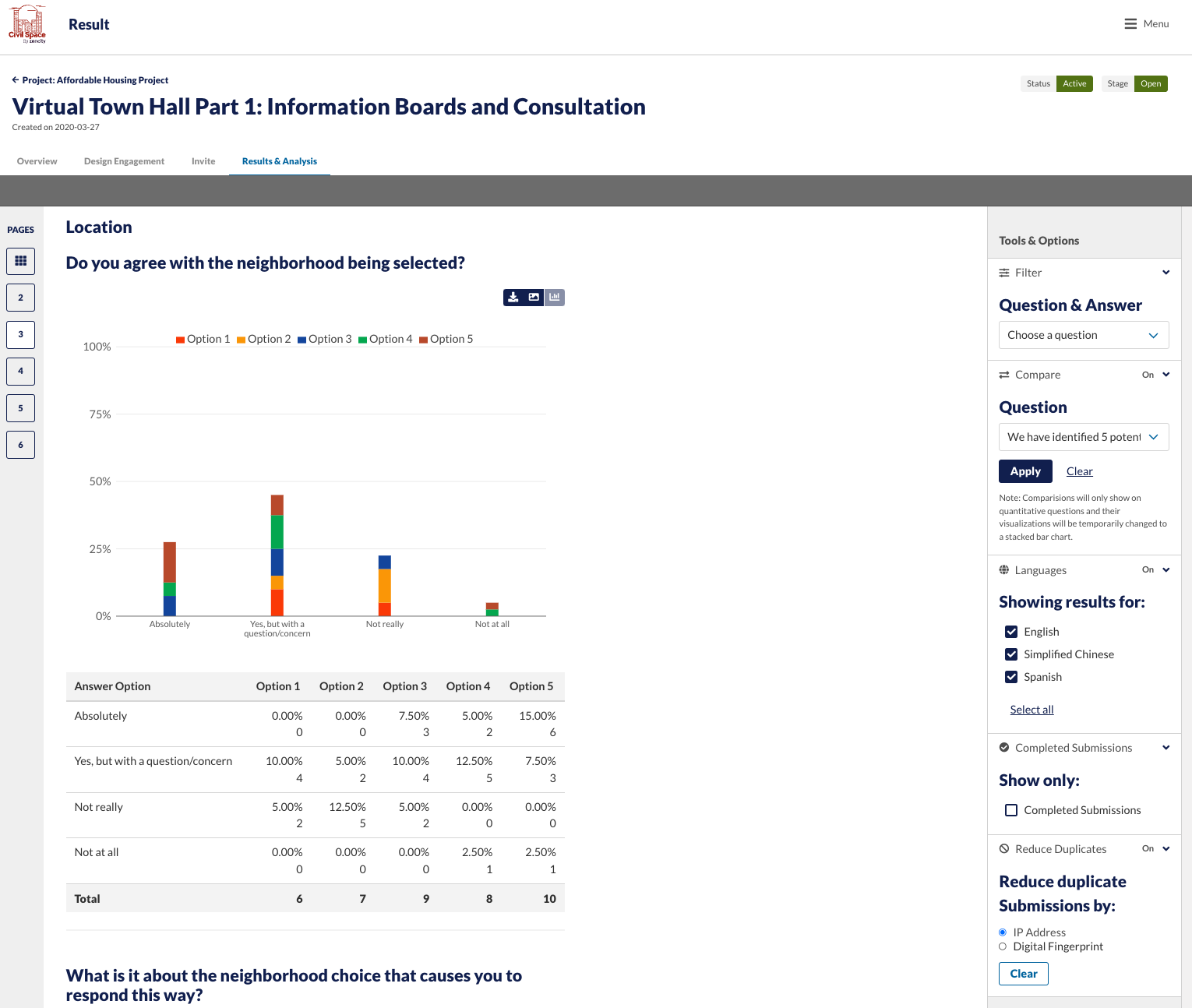Screen dimensions: 1192x1008
Task: Open the compare Question dropdown
Action: pos(1084,437)
